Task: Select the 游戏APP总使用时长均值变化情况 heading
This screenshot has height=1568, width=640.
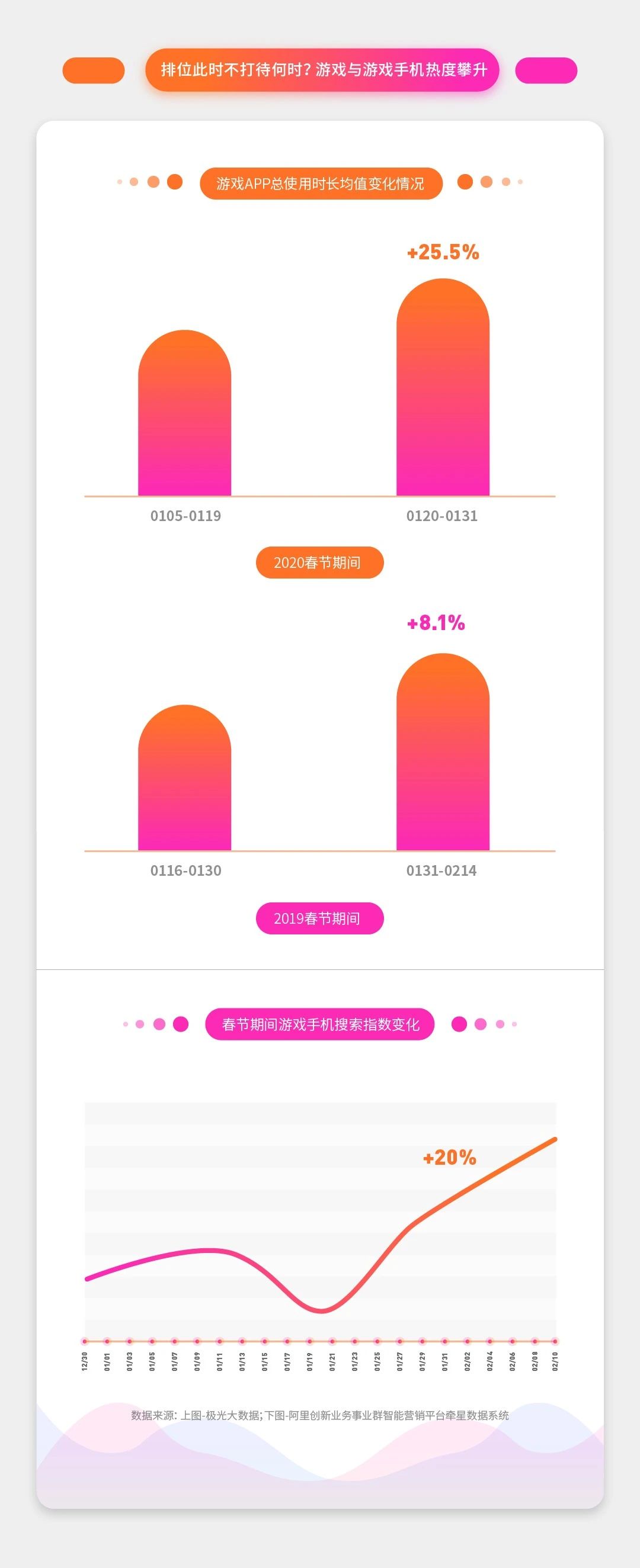Action: (x=321, y=183)
